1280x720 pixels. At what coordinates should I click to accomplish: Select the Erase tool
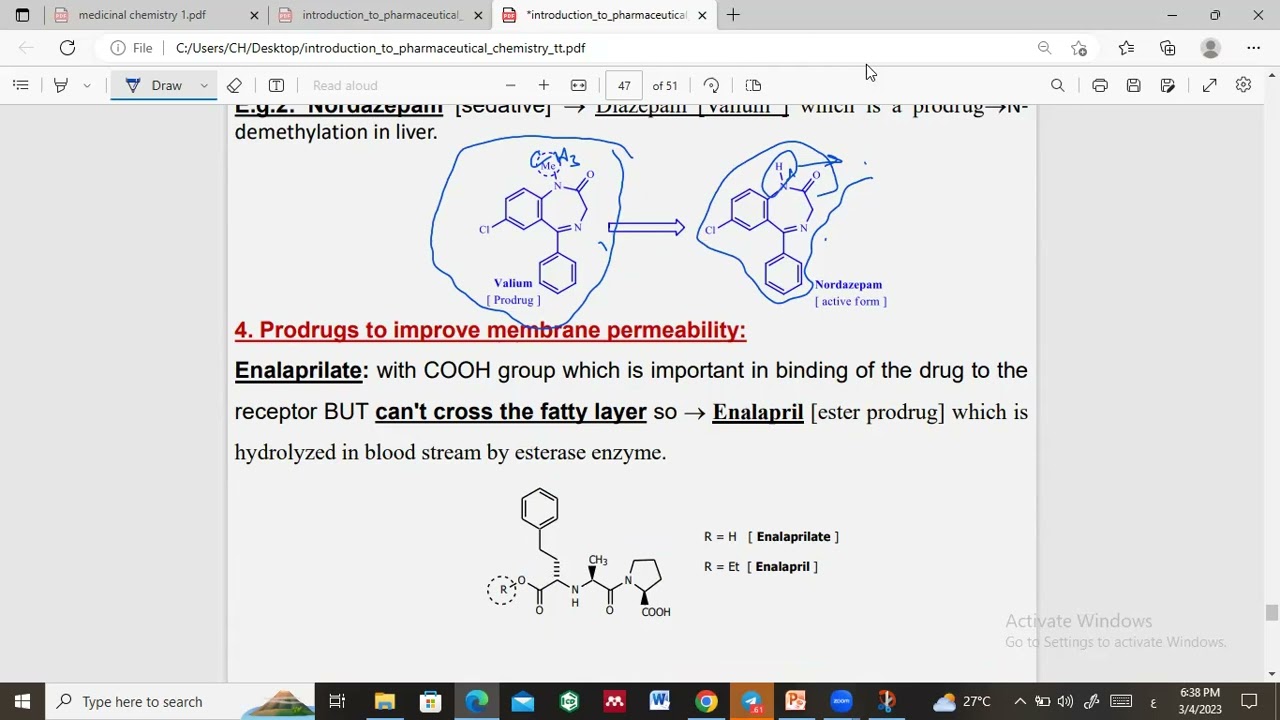[234, 85]
